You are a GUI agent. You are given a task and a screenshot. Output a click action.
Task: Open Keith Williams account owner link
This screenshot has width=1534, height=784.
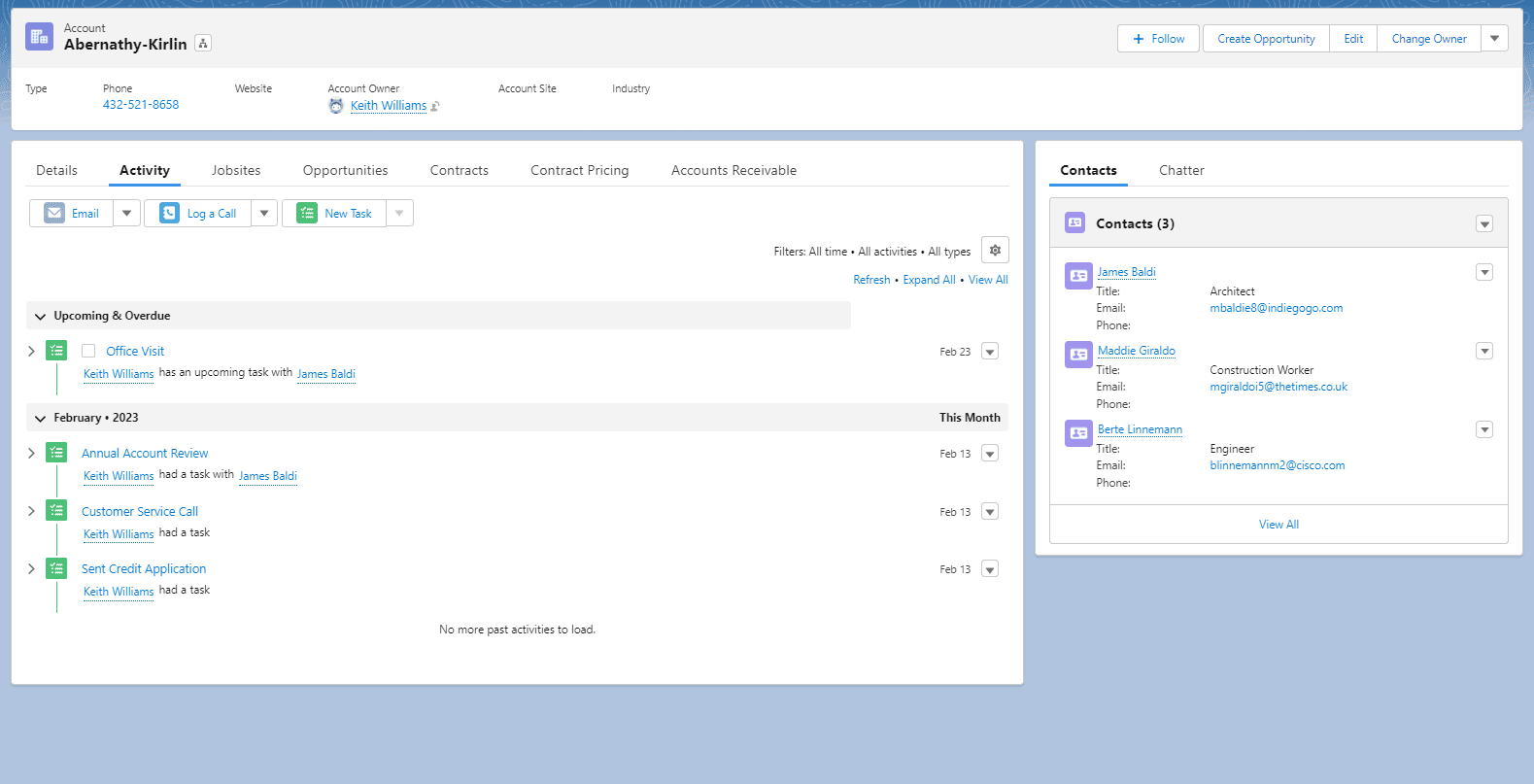389,106
